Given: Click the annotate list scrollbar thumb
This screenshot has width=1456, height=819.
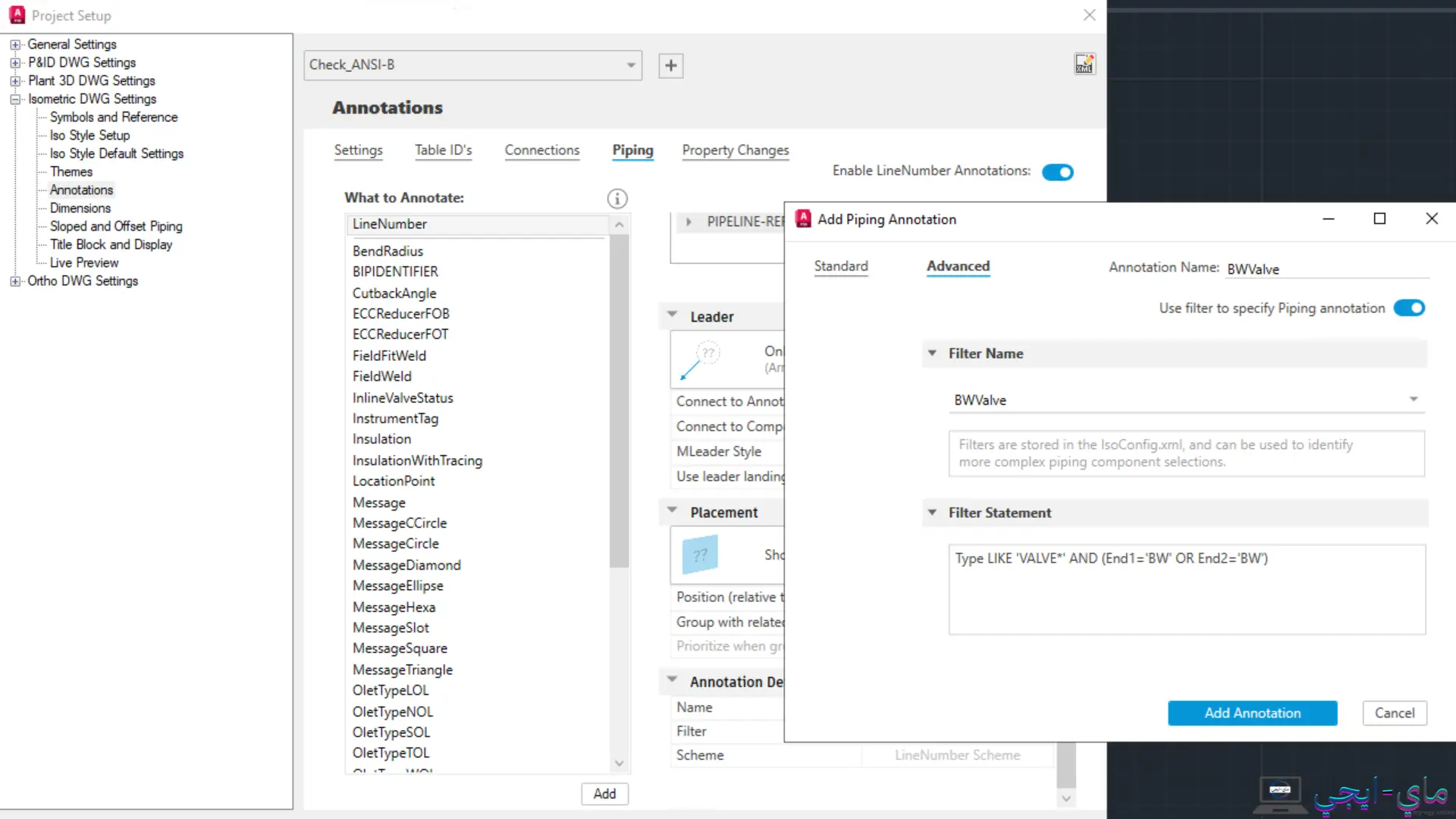Looking at the screenshot, I should (620, 400).
